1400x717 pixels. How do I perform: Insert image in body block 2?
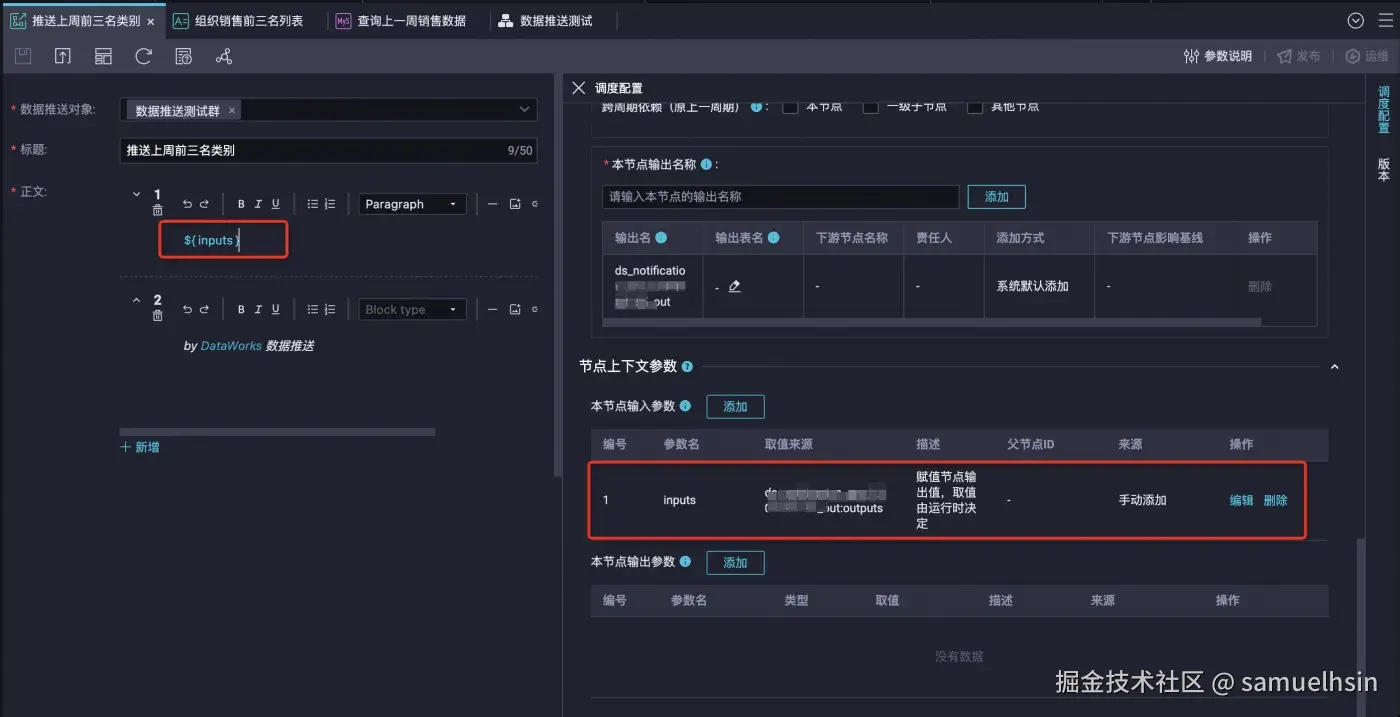tap(515, 310)
